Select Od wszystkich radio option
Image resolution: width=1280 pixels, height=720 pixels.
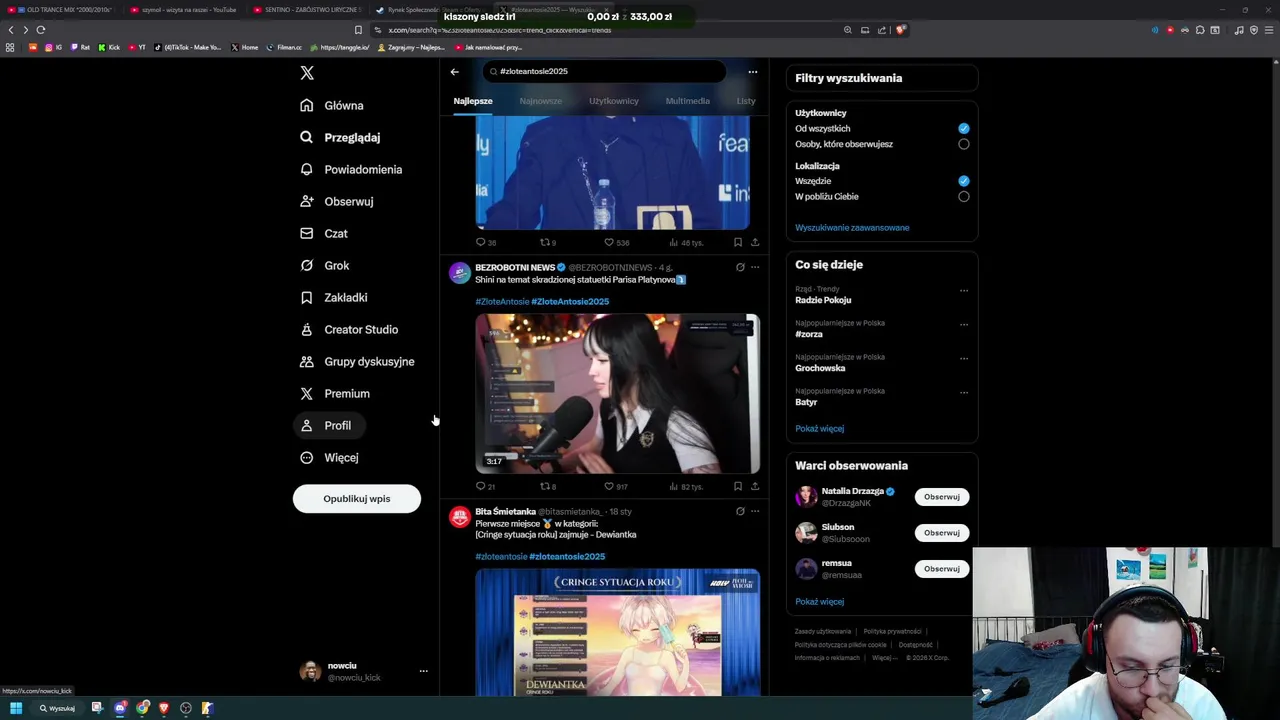pyautogui.click(x=964, y=128)
